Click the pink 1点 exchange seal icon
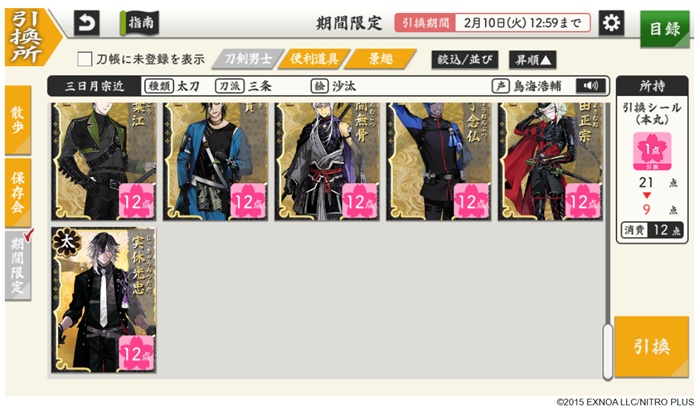Viewport: 700px width, 409px height. pyautogui.click(x=652, y=151)
